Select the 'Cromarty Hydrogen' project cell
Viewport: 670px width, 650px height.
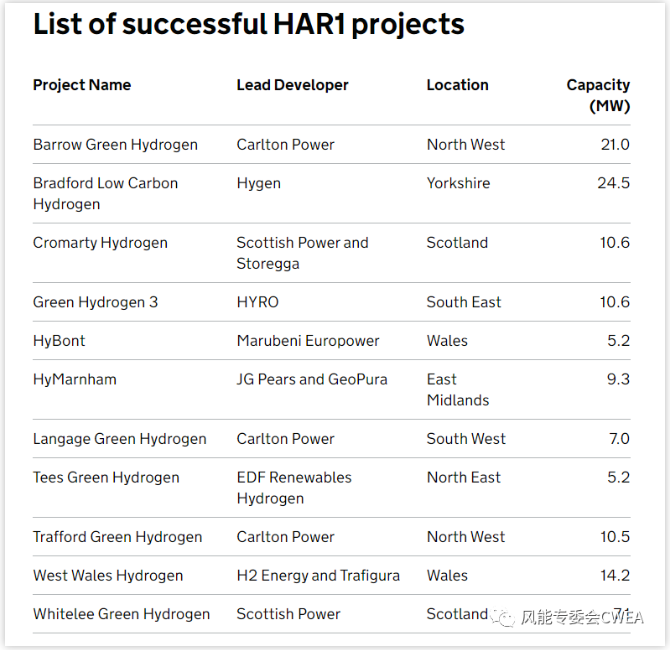pos(100,243)
